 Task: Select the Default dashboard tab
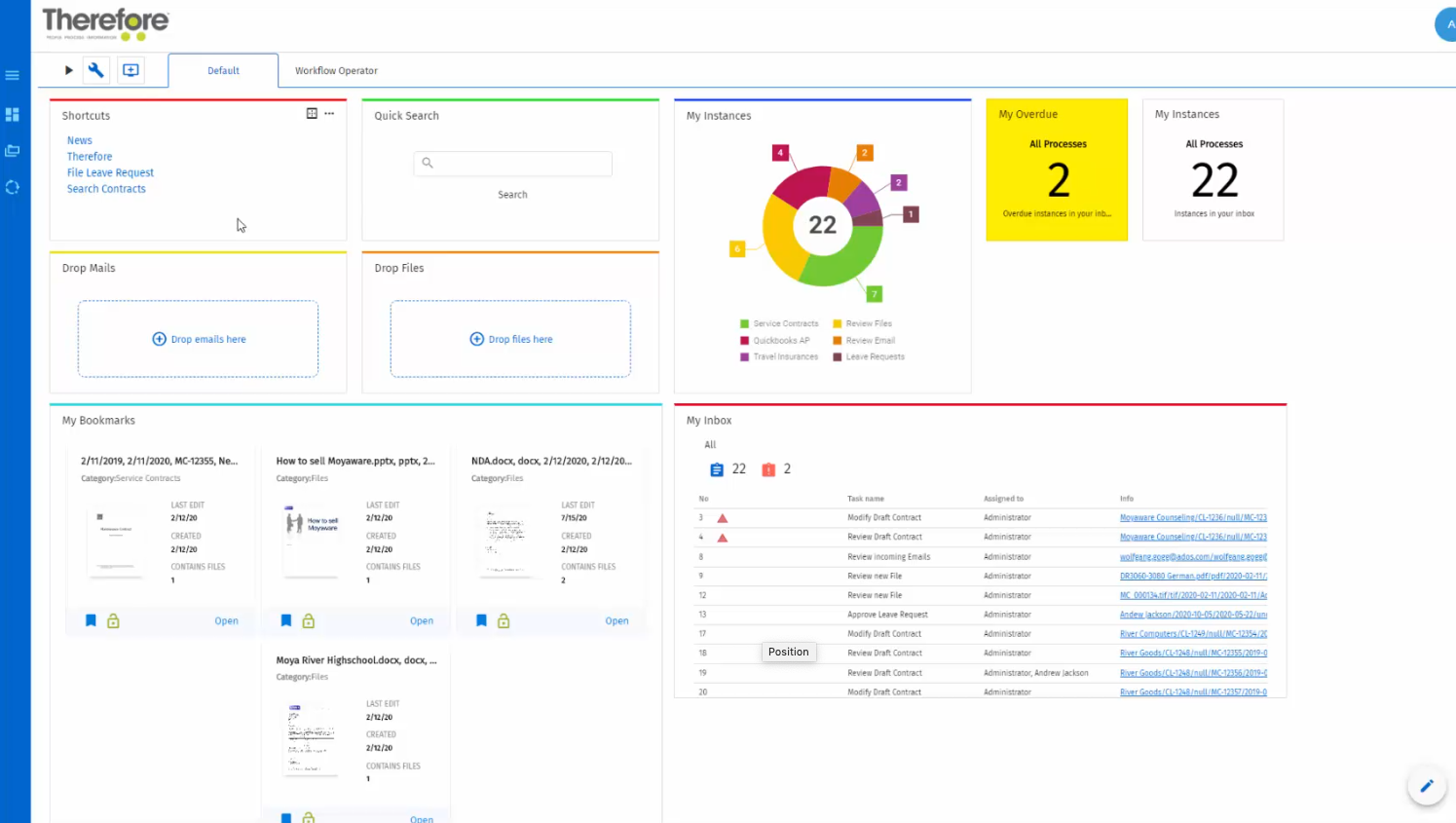[222, 70]
